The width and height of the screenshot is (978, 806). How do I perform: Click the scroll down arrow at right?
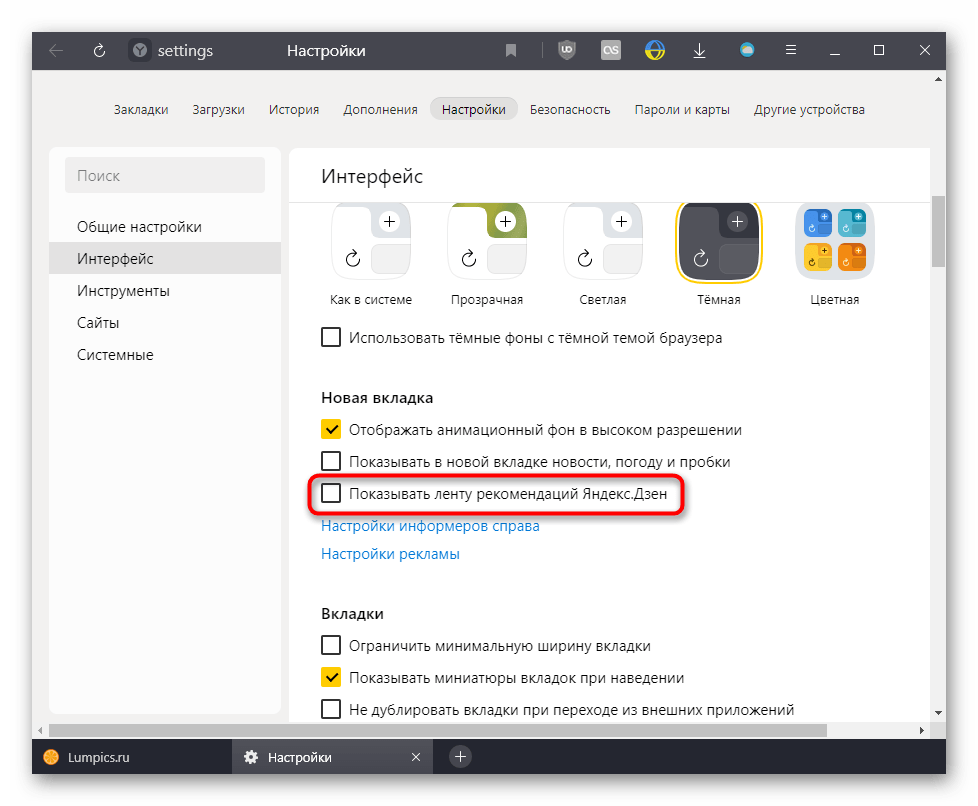tap(938, 712)
